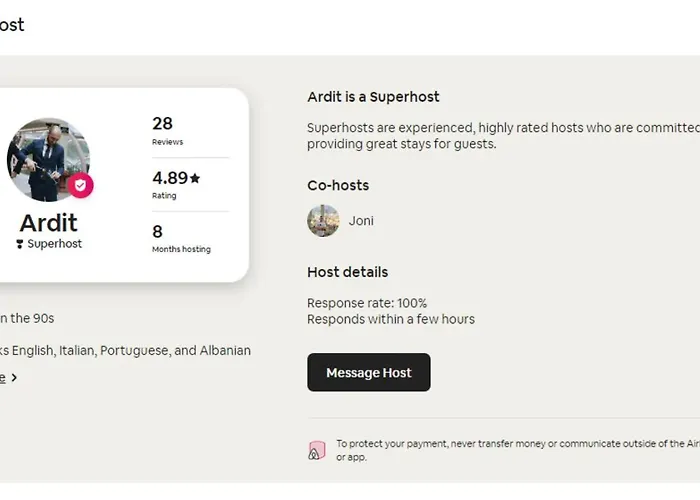Click the 'Ardit is a Superhost' heading

pyautogui.click(x=373, y=97)
